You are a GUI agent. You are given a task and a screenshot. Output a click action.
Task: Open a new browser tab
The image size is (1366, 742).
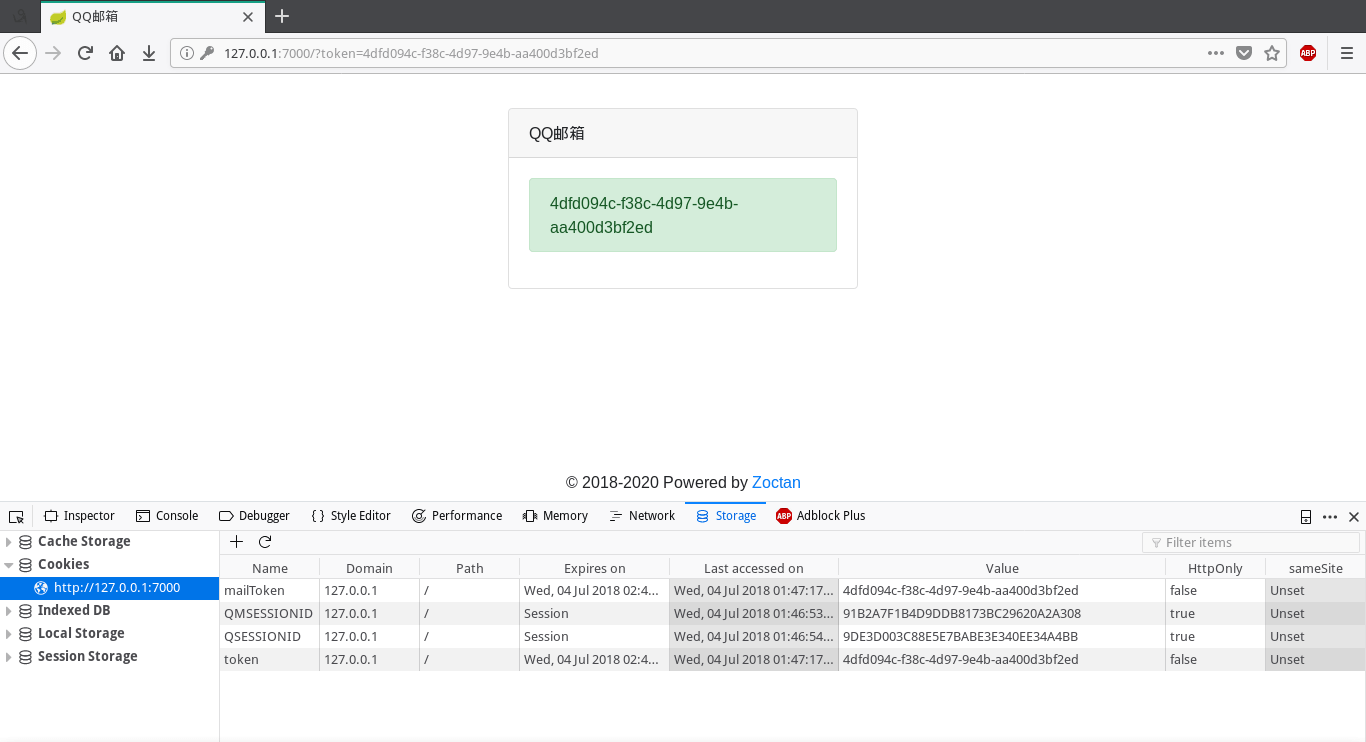(282, 16)
